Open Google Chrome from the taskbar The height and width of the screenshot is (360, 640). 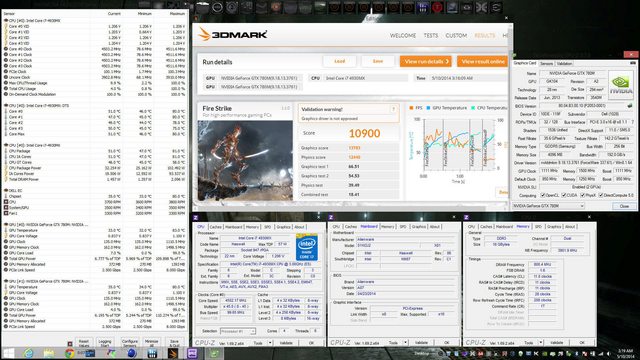(70, 353)
